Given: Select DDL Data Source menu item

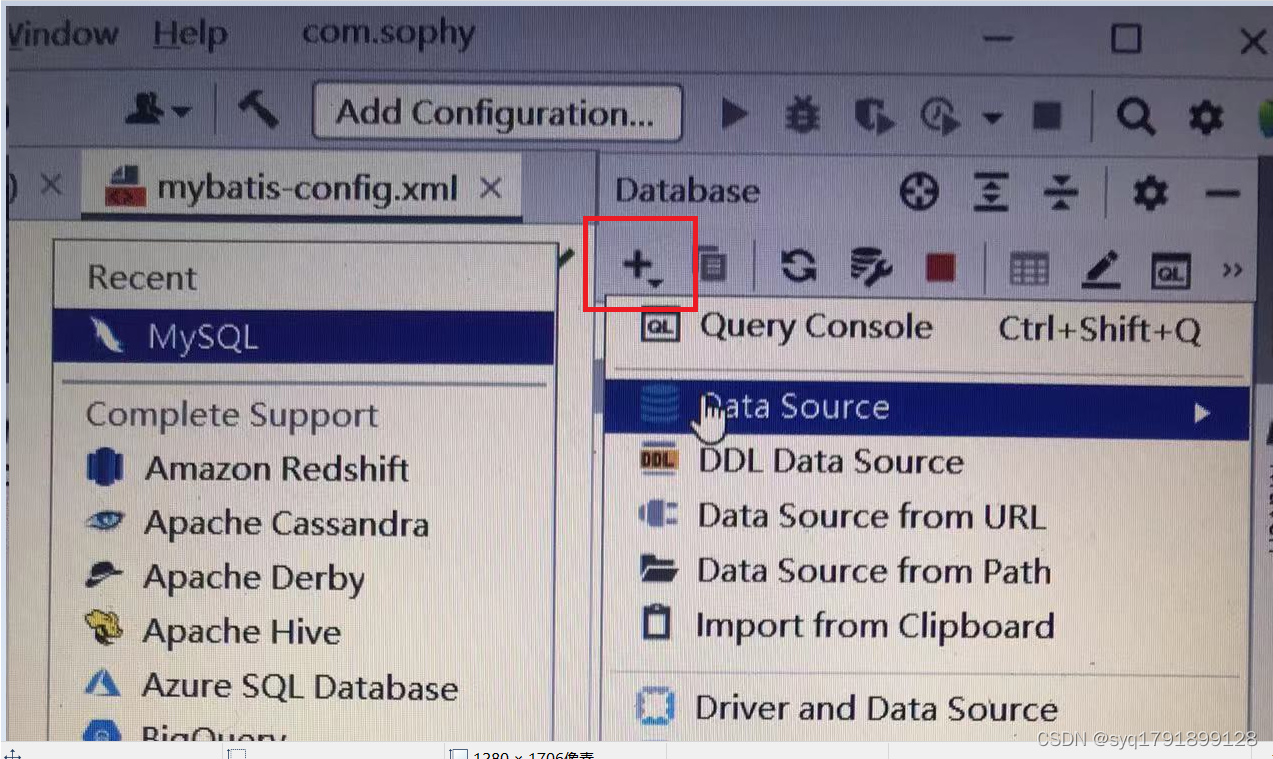Looking at the screenshot, I should (927, 461).
